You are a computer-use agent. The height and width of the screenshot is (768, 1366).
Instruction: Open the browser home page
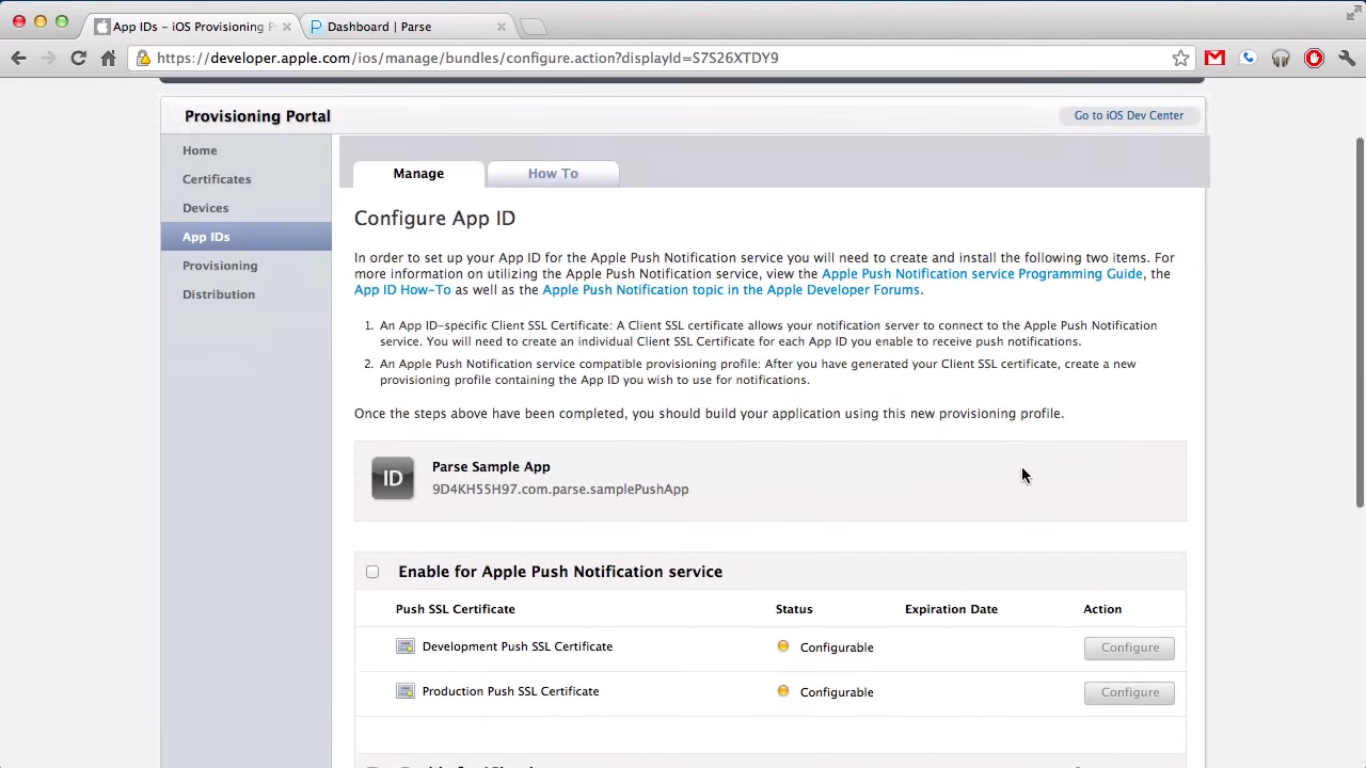pyautogui.click(x=108, y=58)
